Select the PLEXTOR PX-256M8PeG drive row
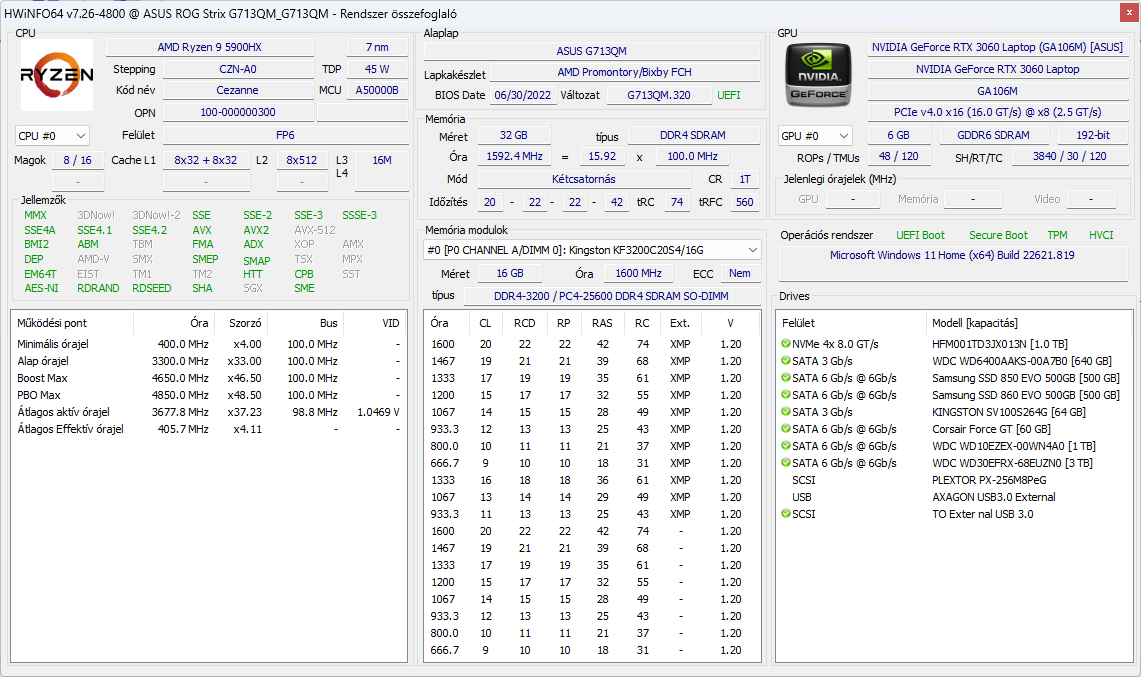 (x=955, y=480)
